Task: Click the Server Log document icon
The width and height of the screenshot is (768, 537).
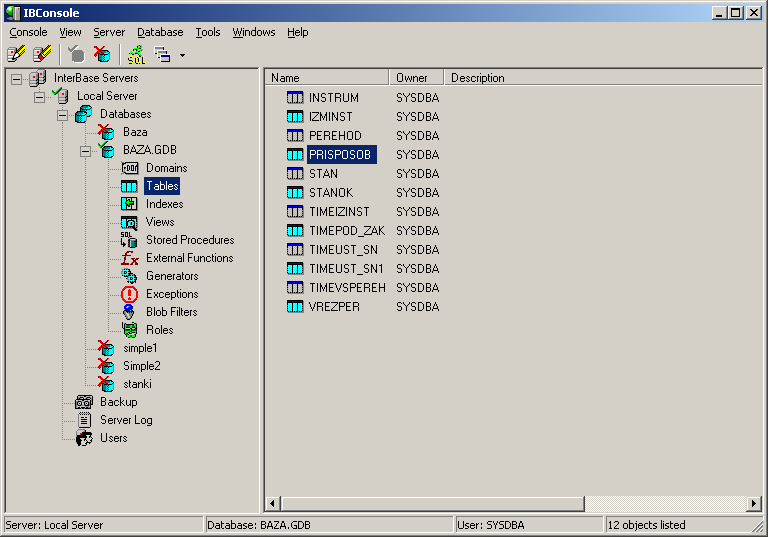Action: pos(84,420)
